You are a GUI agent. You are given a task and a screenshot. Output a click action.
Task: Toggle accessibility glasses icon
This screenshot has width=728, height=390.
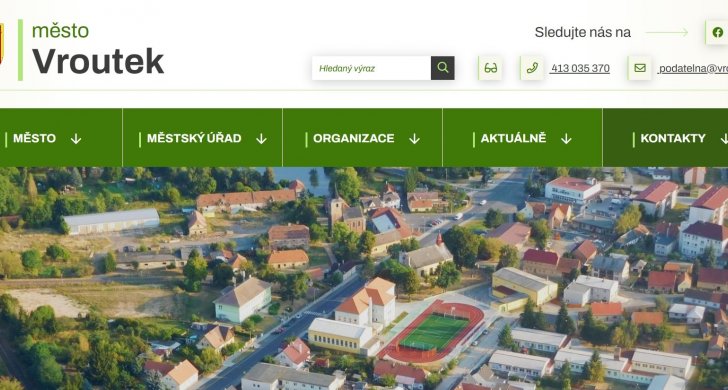490,68
